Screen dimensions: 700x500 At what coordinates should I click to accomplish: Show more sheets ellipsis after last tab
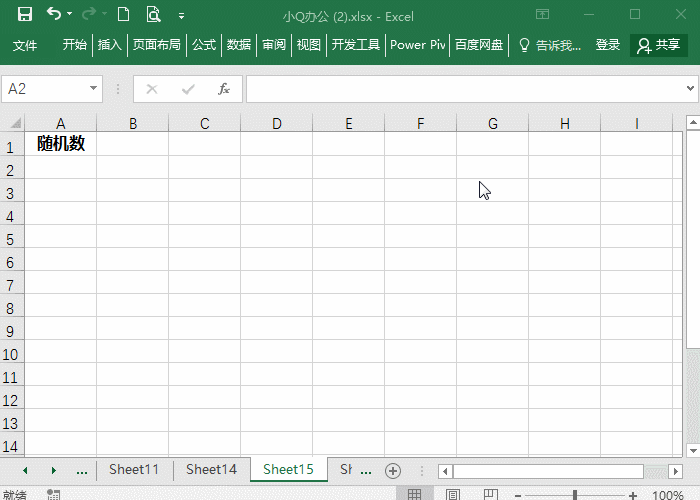point(366,471)
